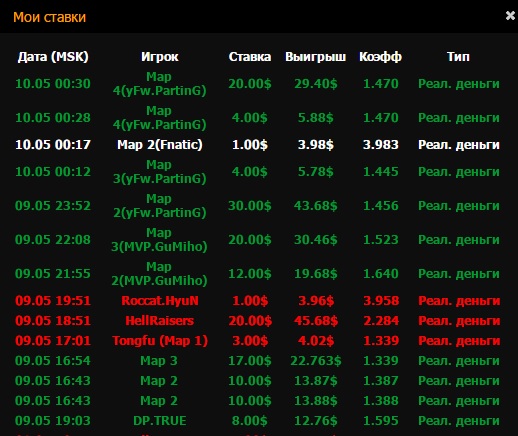Select the date 09.05 23:52

point(53,206)
